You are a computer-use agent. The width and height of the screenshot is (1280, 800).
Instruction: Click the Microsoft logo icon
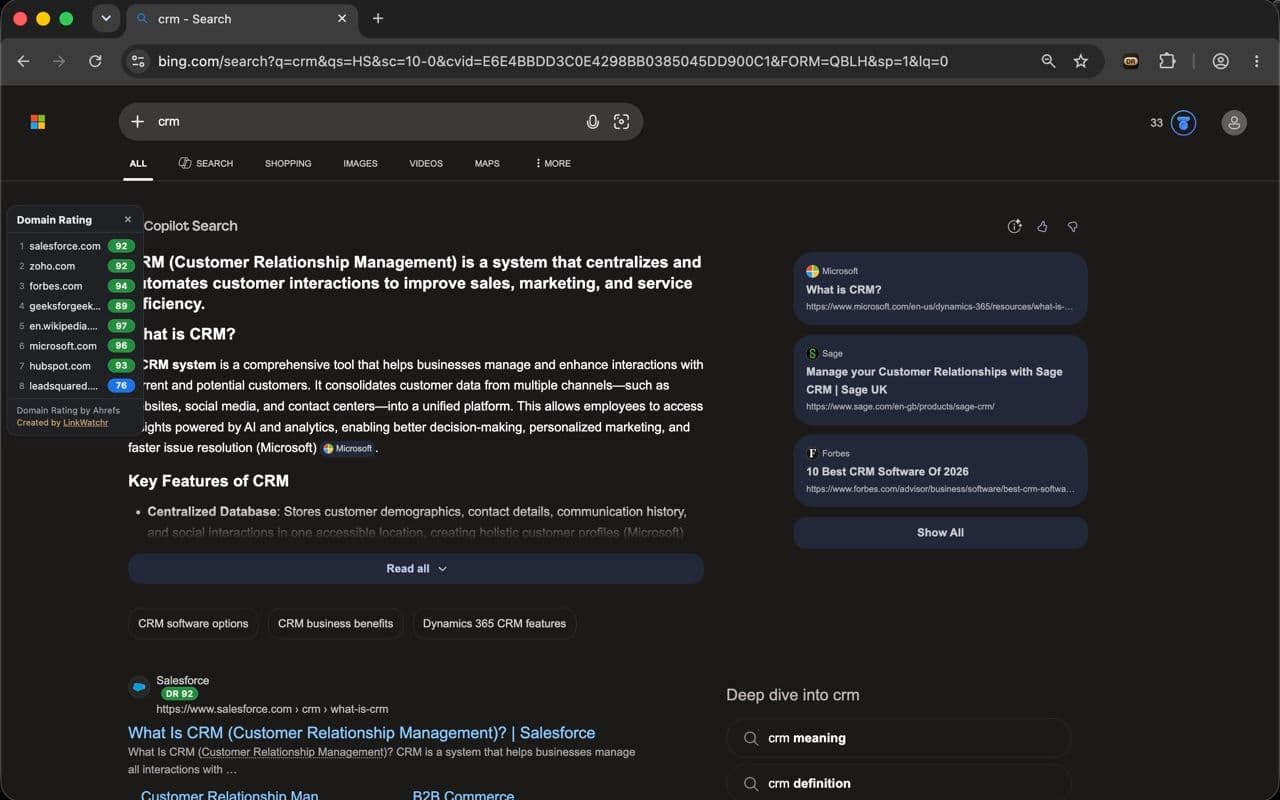pos(38,122)
